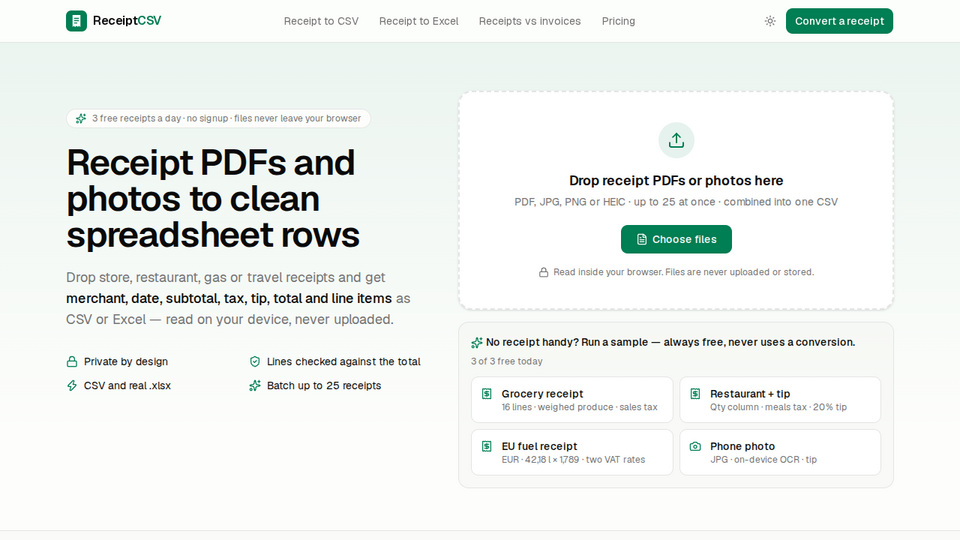This screenshot has height=540, width=960.
Task: Click 'JPG · on-device OCR · tip' subtitle
Action: (x=763, y=460)
